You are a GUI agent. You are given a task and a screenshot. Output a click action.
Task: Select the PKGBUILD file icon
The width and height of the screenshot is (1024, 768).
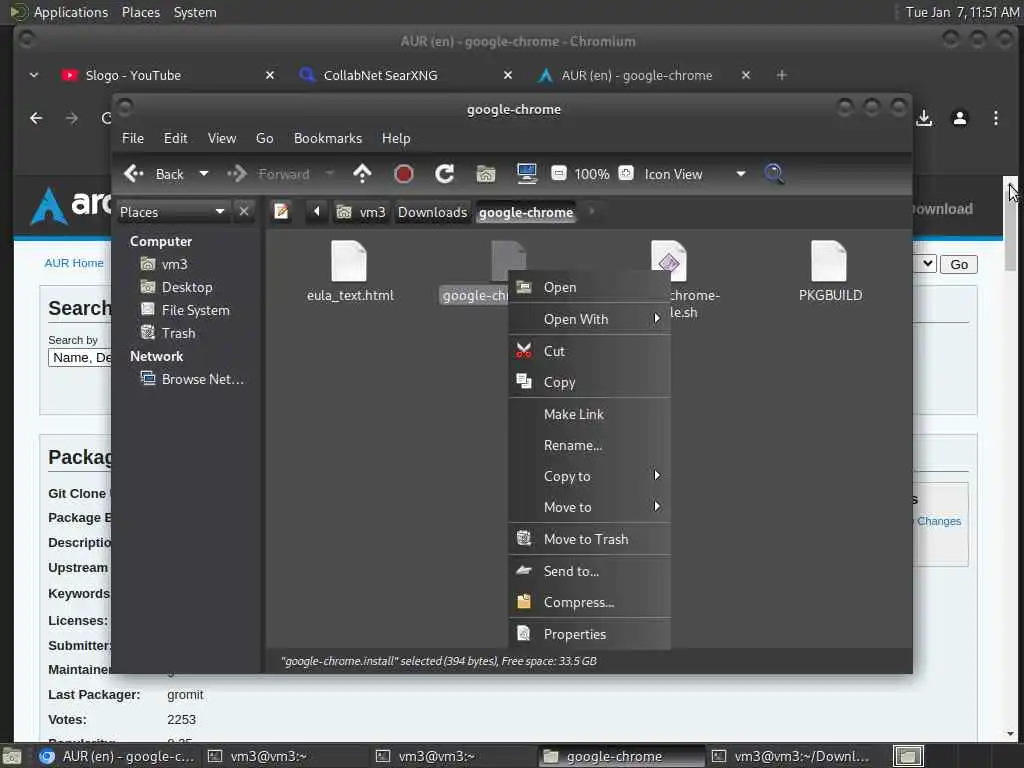click(x=829, y=261)
